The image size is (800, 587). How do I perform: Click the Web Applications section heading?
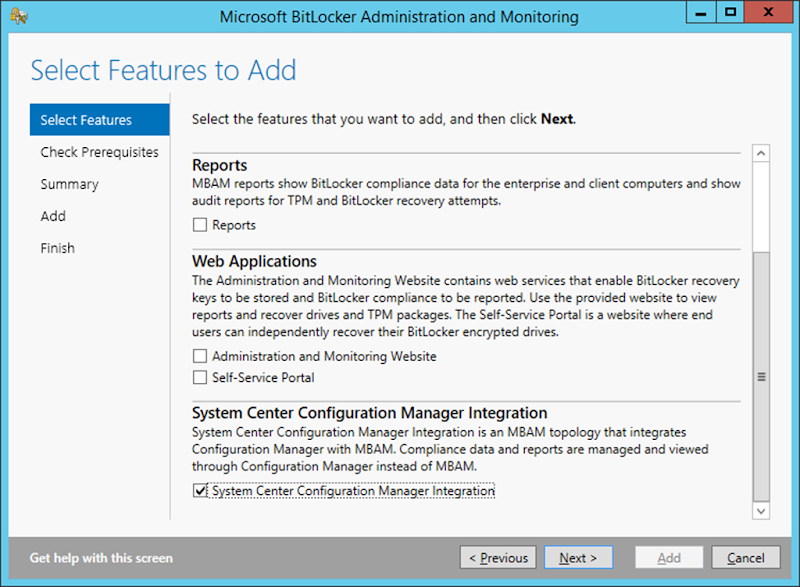(254, 261)
